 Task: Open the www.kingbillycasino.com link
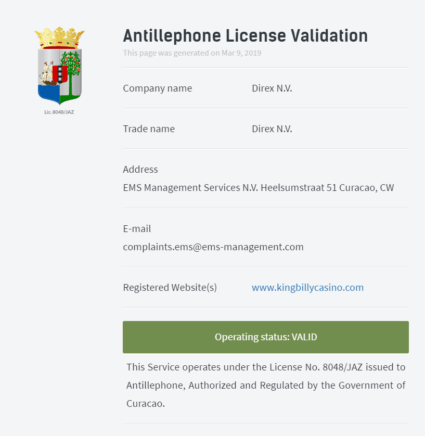pos(307,287)
